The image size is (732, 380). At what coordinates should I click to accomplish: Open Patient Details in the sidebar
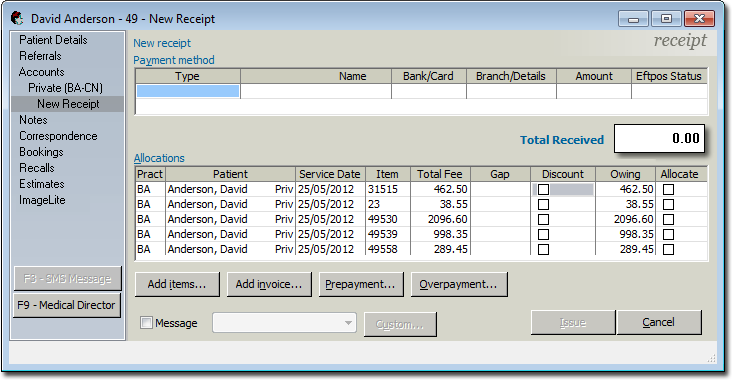53,40
